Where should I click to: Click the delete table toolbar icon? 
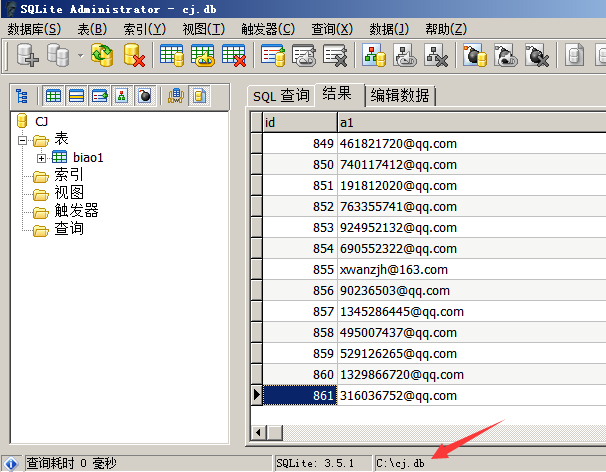(x=235, y=56)
